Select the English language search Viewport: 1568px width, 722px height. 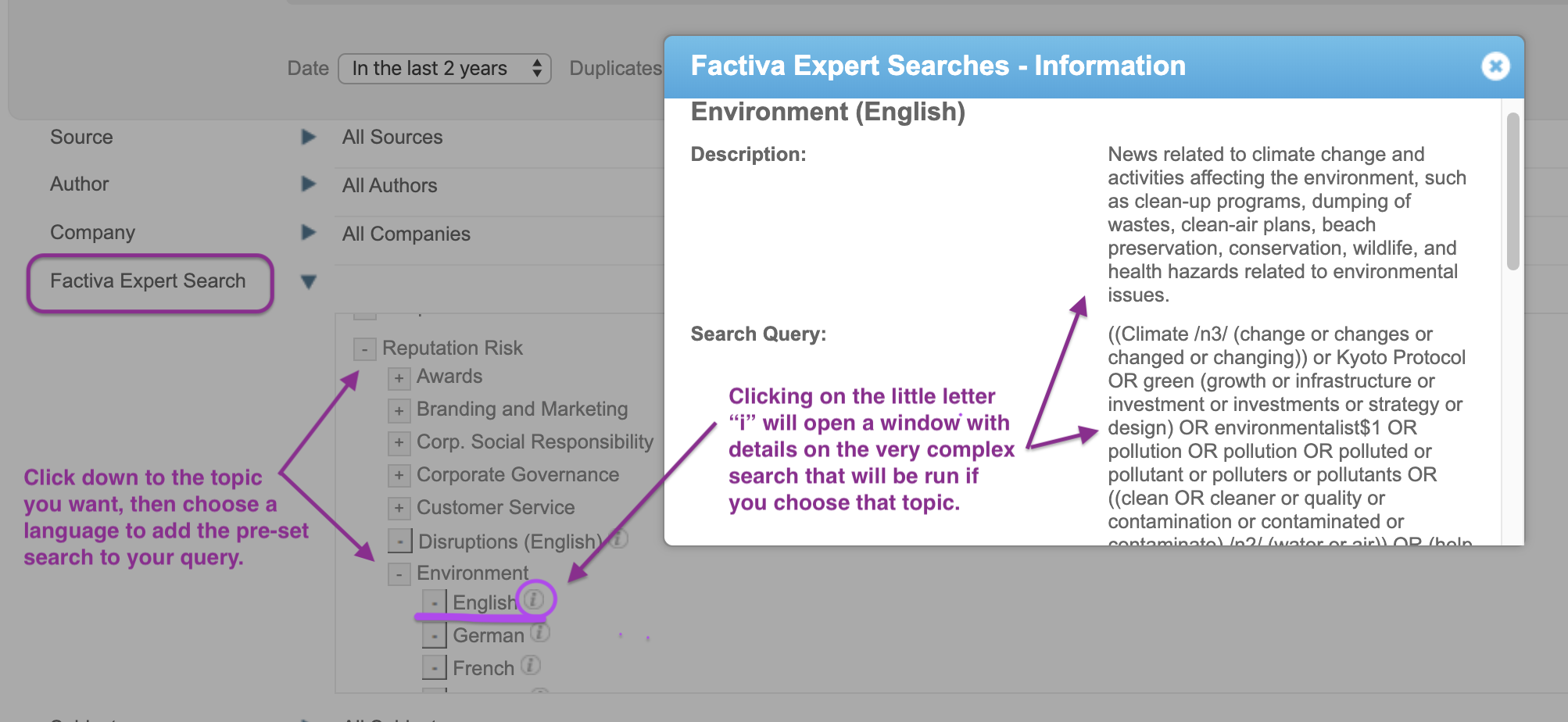tap(485, 603)
